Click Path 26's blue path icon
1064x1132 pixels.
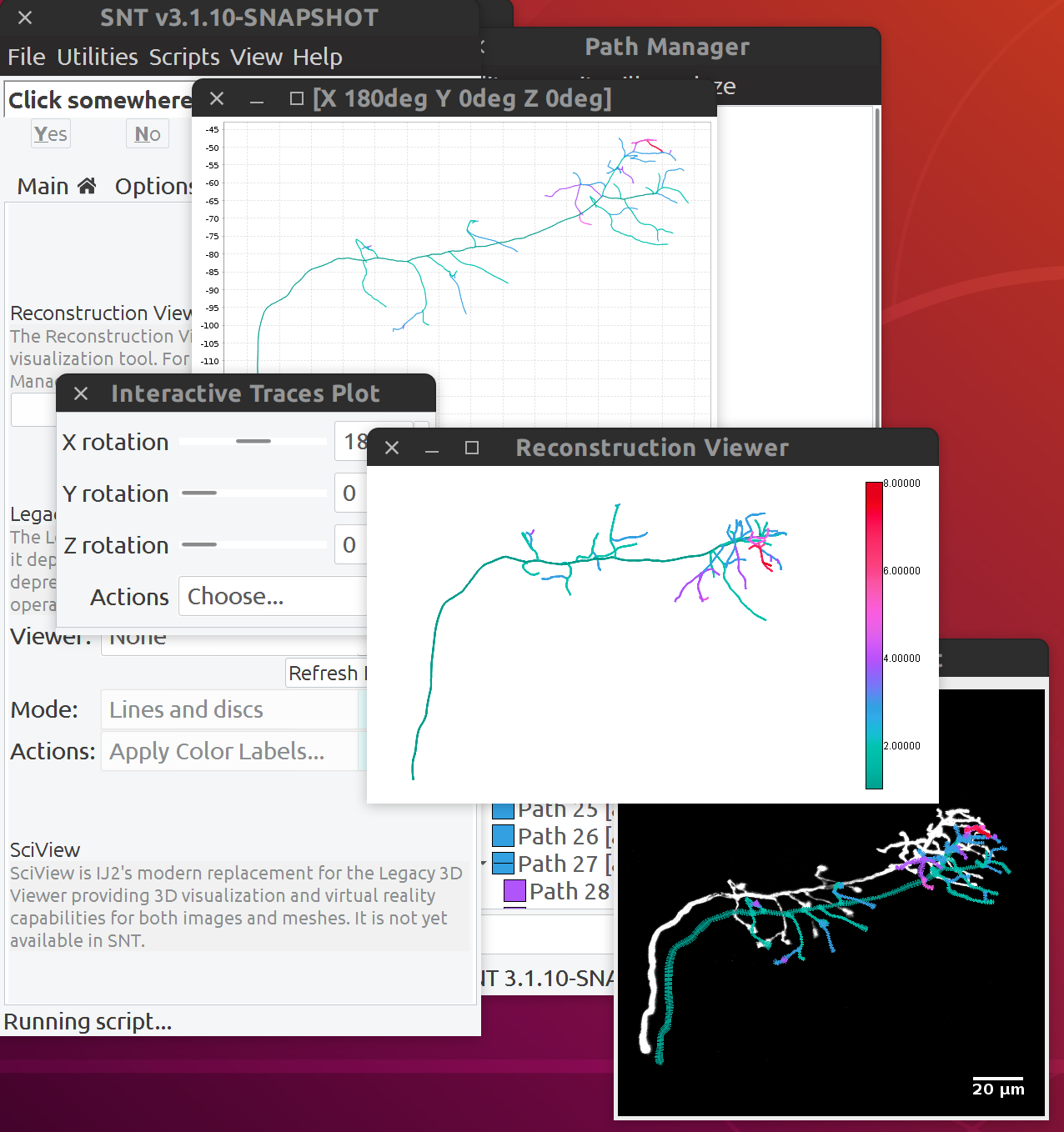point(503,836)
